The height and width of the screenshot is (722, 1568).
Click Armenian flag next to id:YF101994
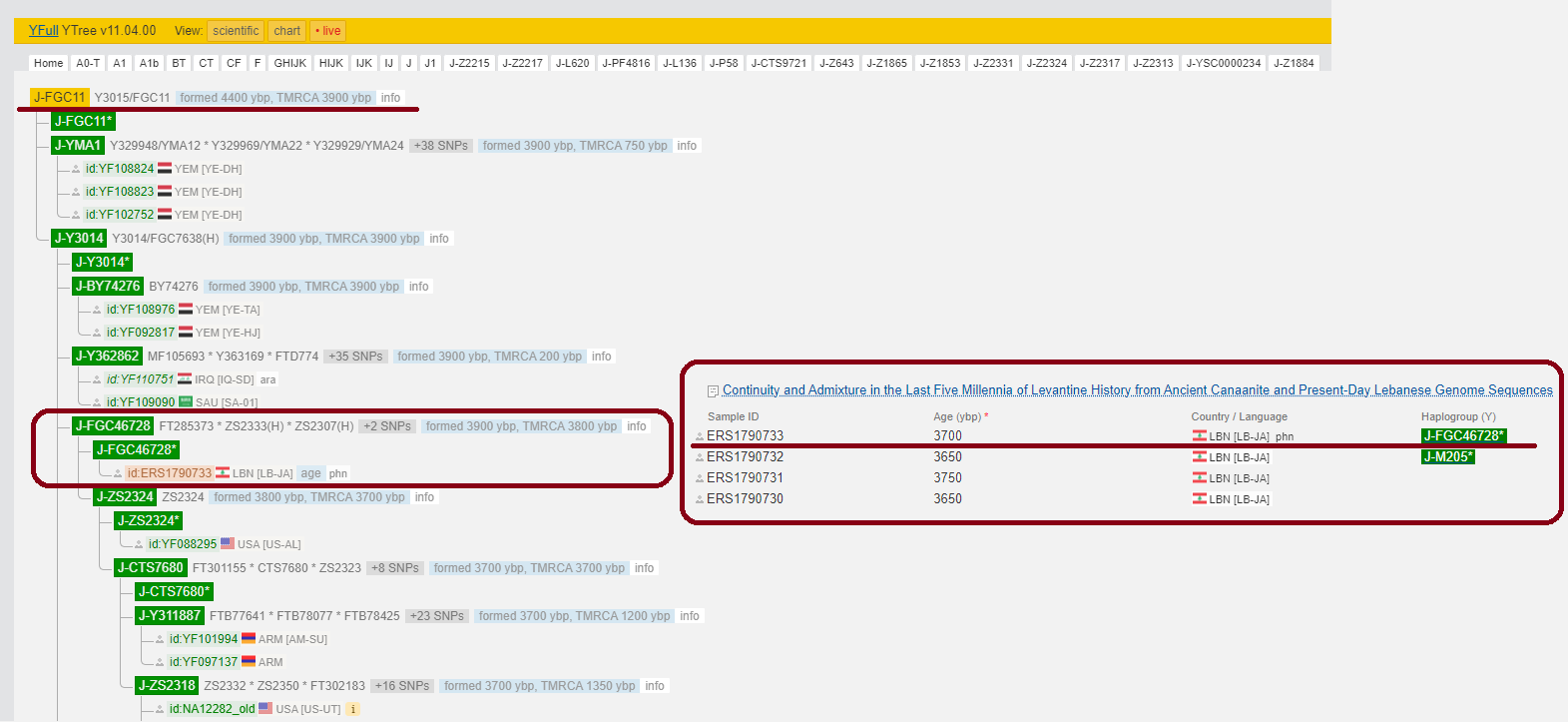click(x=249, y=639)
